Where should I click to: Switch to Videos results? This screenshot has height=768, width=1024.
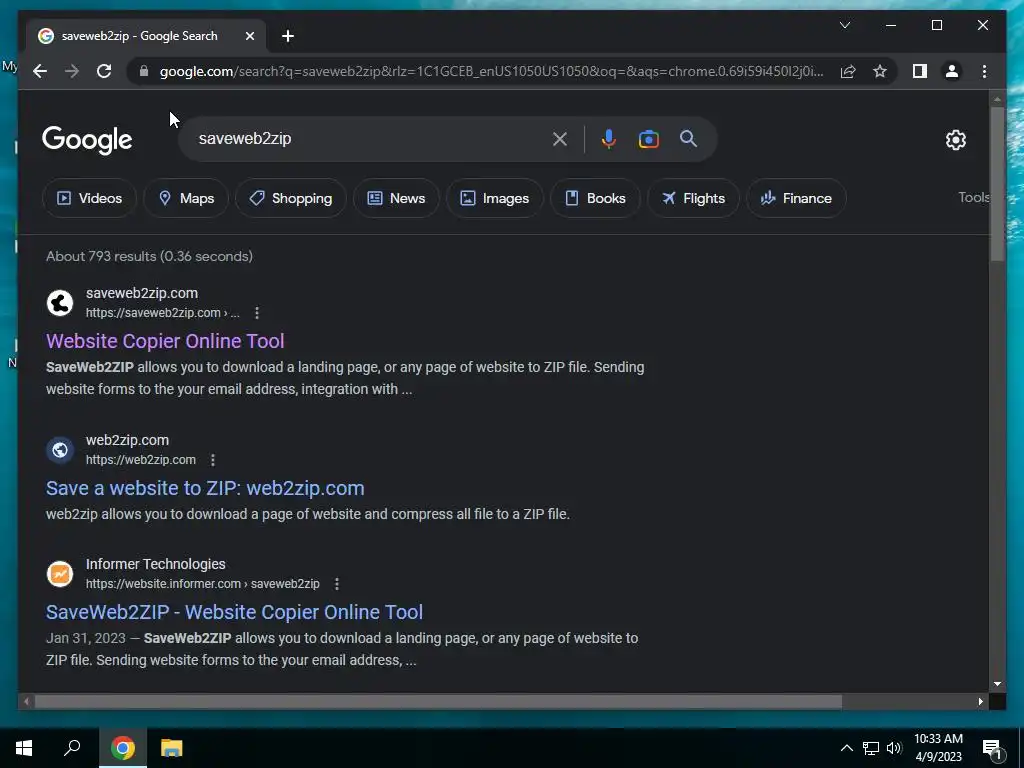89,199
